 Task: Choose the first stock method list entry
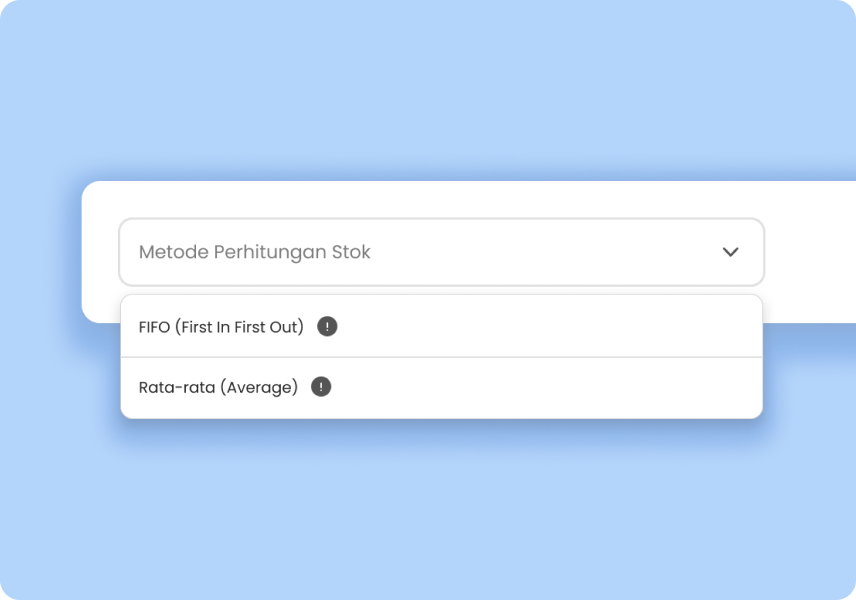tap(441, 326)
